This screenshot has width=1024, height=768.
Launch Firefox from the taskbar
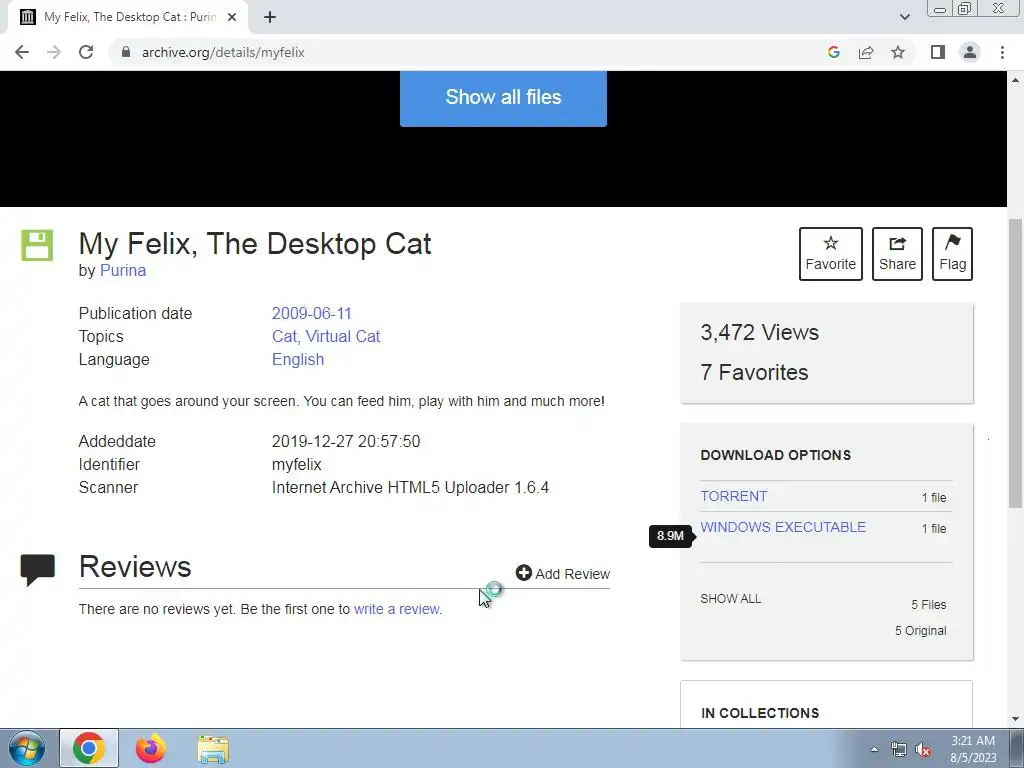point(151,748)
